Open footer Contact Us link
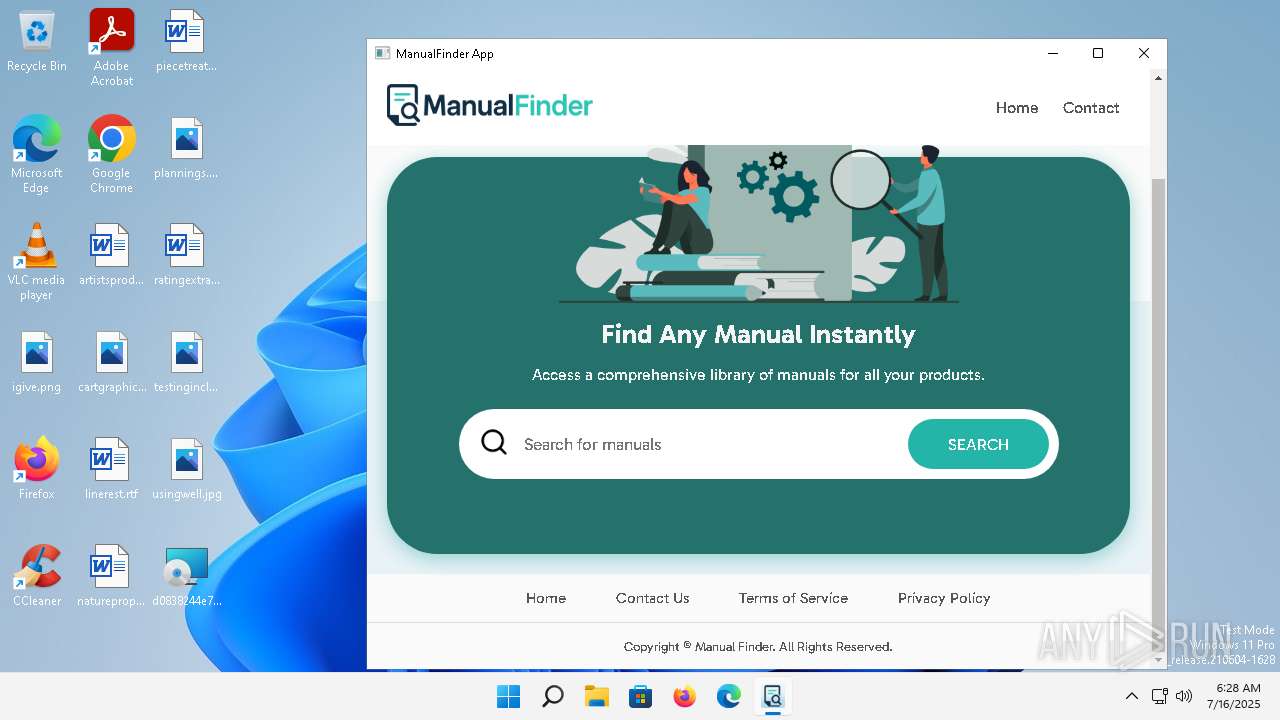 pyautogui.click(x=653, y=598)
